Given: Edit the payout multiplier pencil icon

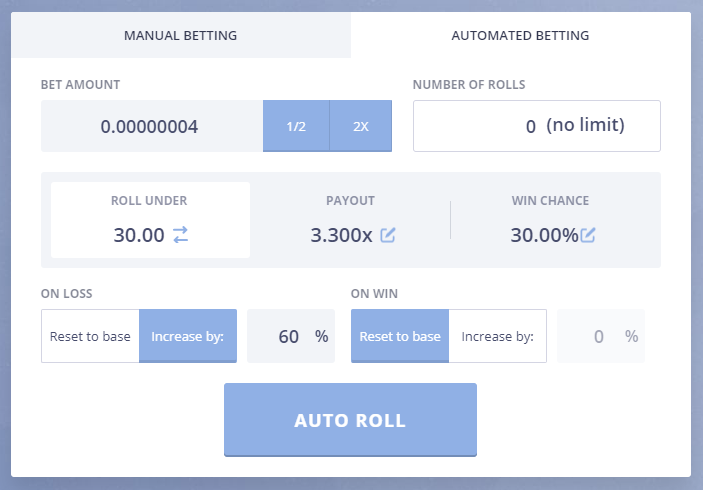Looking at the screenshot, I should tap(388, 235).
